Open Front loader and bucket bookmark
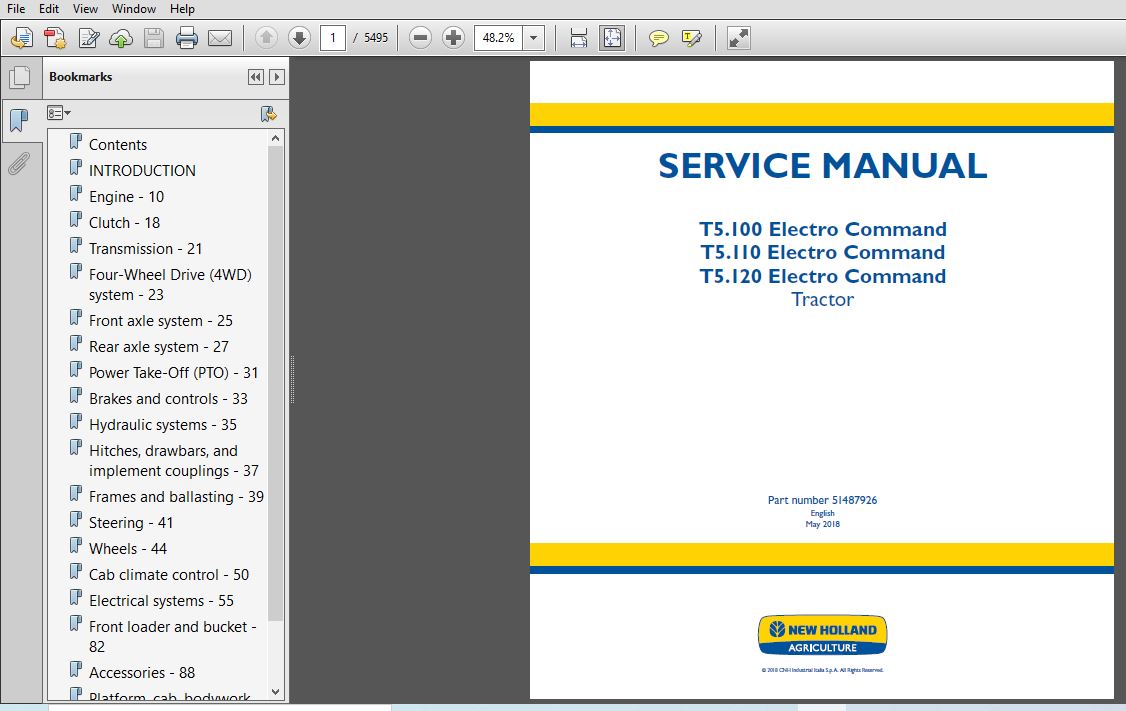 [173, 636]
